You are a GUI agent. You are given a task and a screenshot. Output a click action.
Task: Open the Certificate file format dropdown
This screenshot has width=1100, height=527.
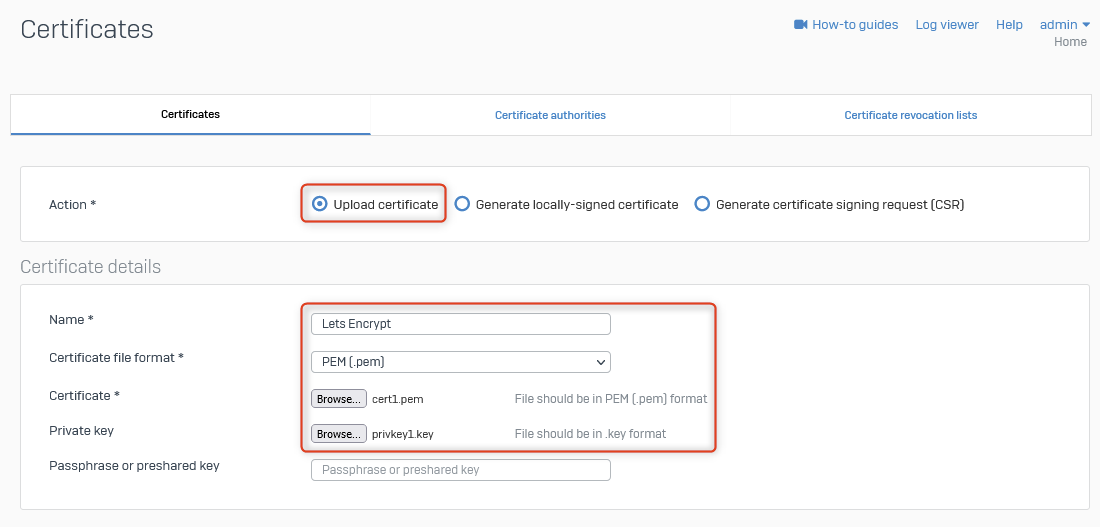[460, 362]
